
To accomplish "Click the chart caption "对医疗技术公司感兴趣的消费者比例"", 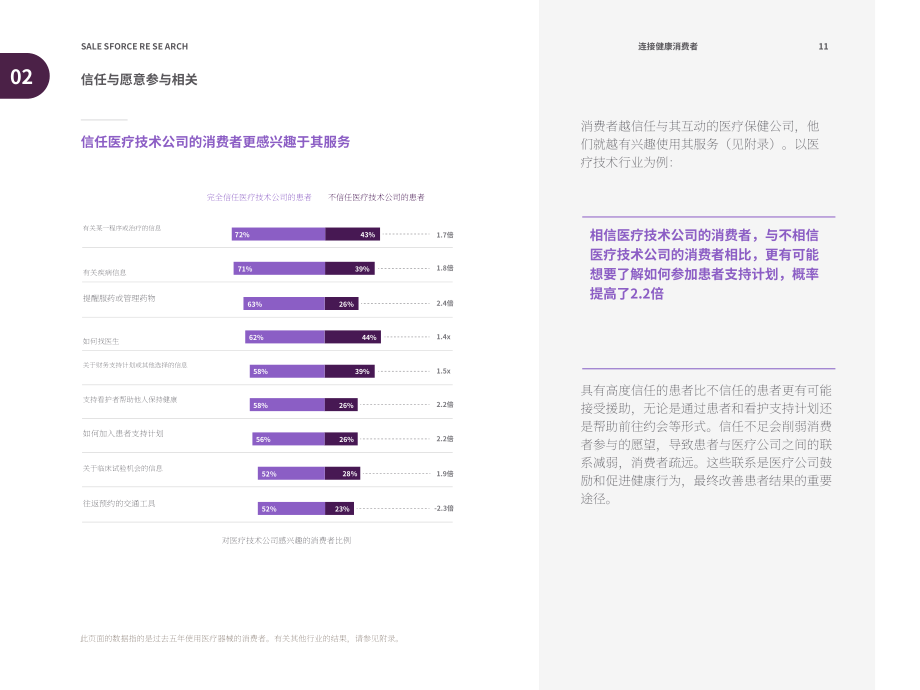I will point(286,540).
